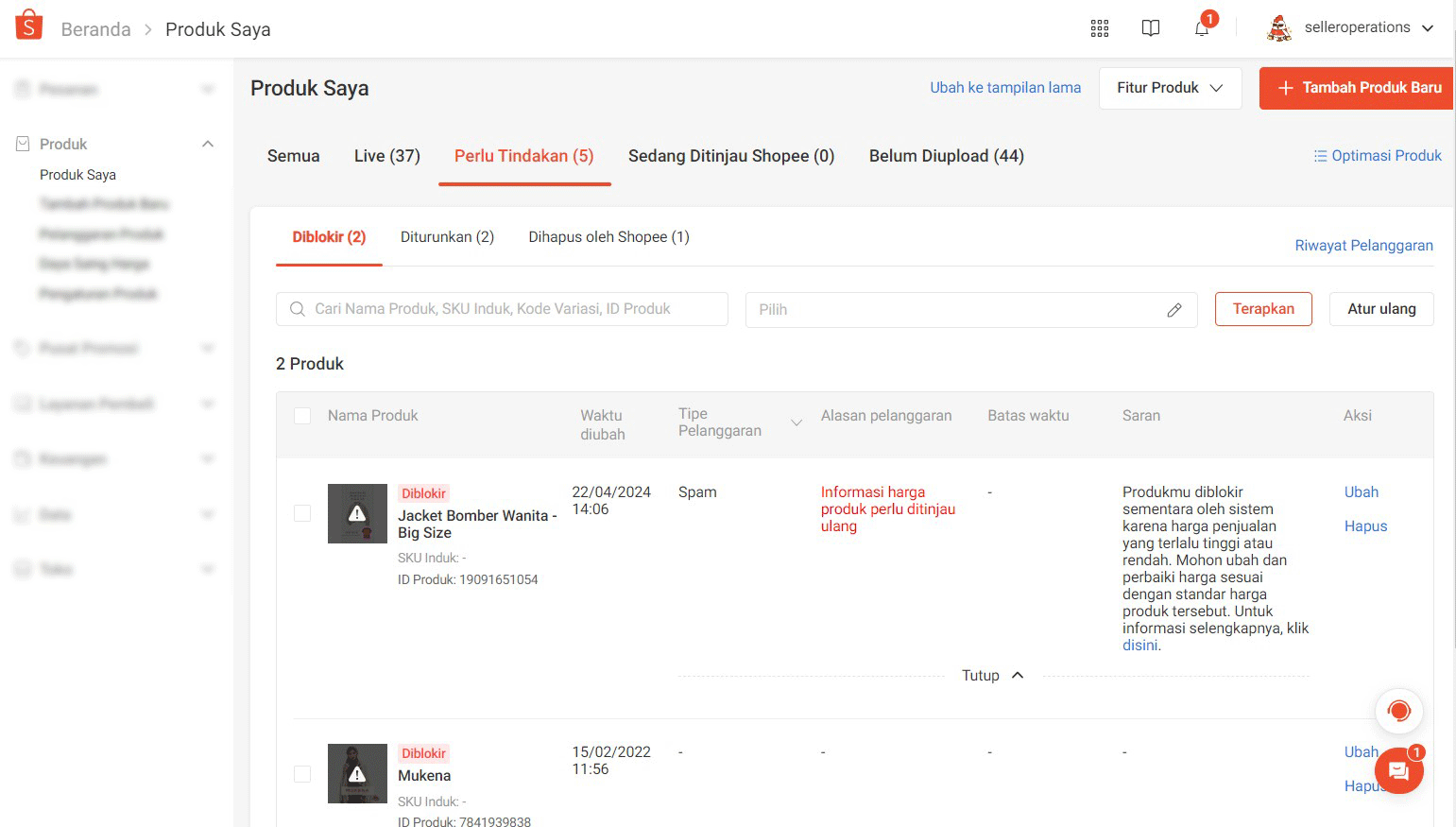Click the product search input field
1456x827 pixels.
click(x=510, y=309)
